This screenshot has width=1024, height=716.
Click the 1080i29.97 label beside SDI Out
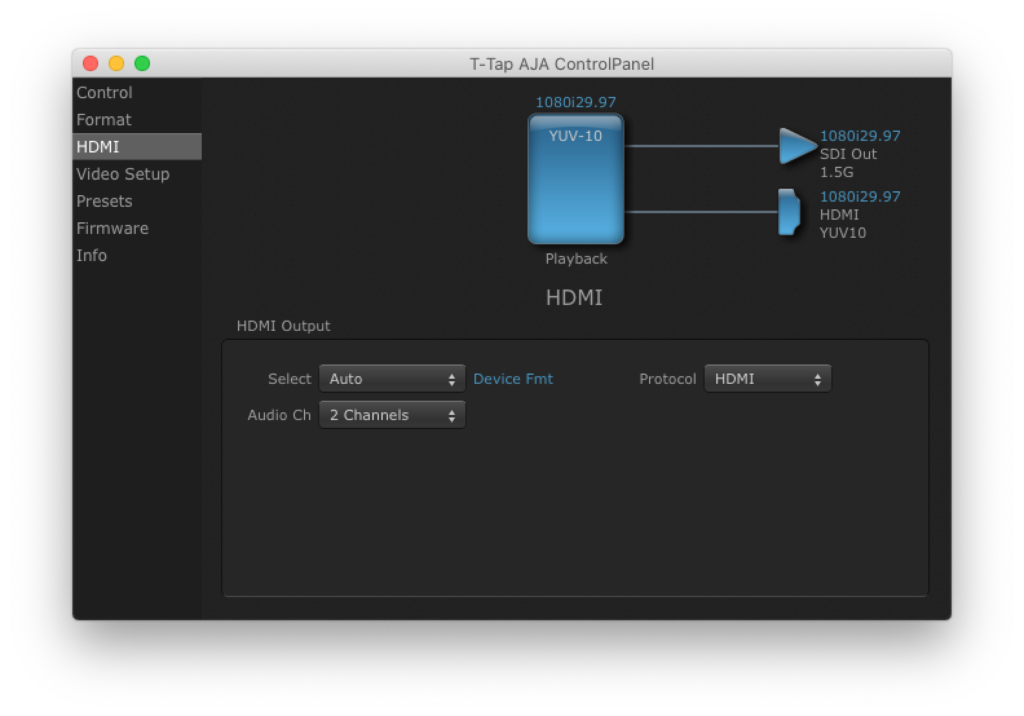[x=860, y=136]
